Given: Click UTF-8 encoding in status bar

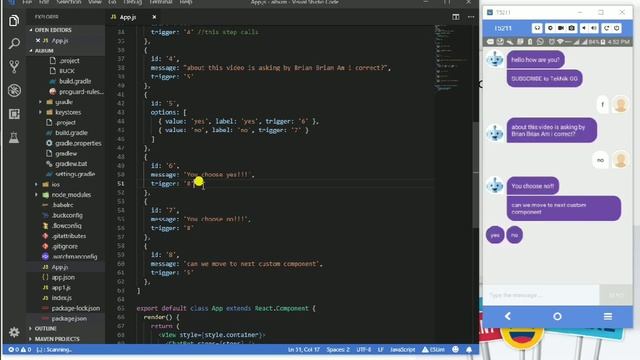Looking at the screenshot, I should point(364,349).
